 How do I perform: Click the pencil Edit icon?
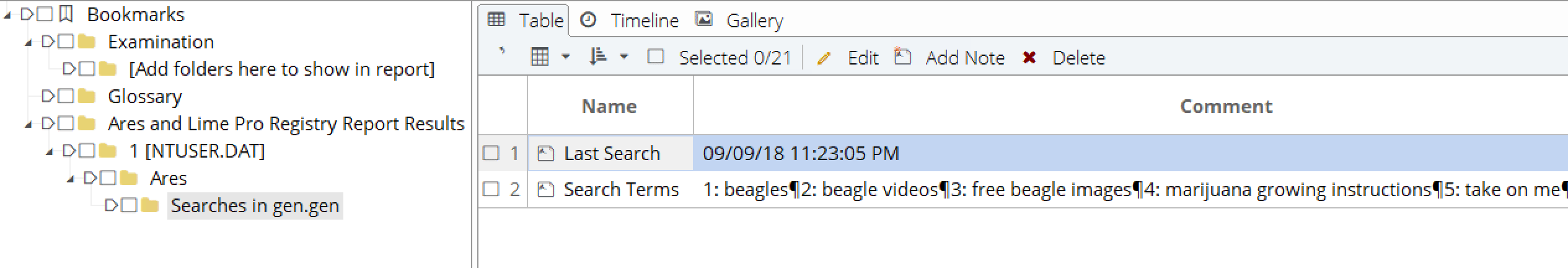point(824,58)
